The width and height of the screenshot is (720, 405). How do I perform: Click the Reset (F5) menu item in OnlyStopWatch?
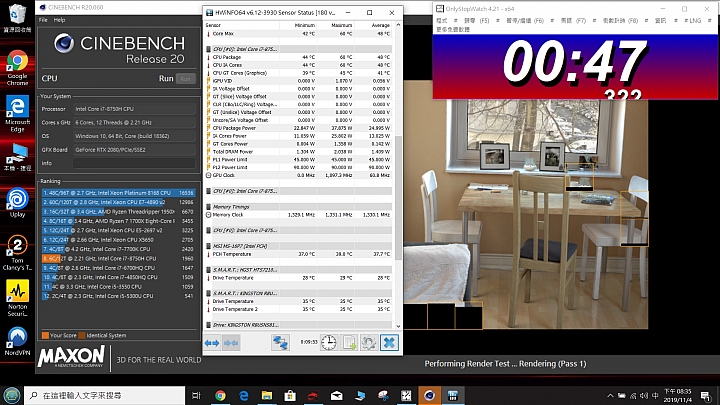coord(477,21)
